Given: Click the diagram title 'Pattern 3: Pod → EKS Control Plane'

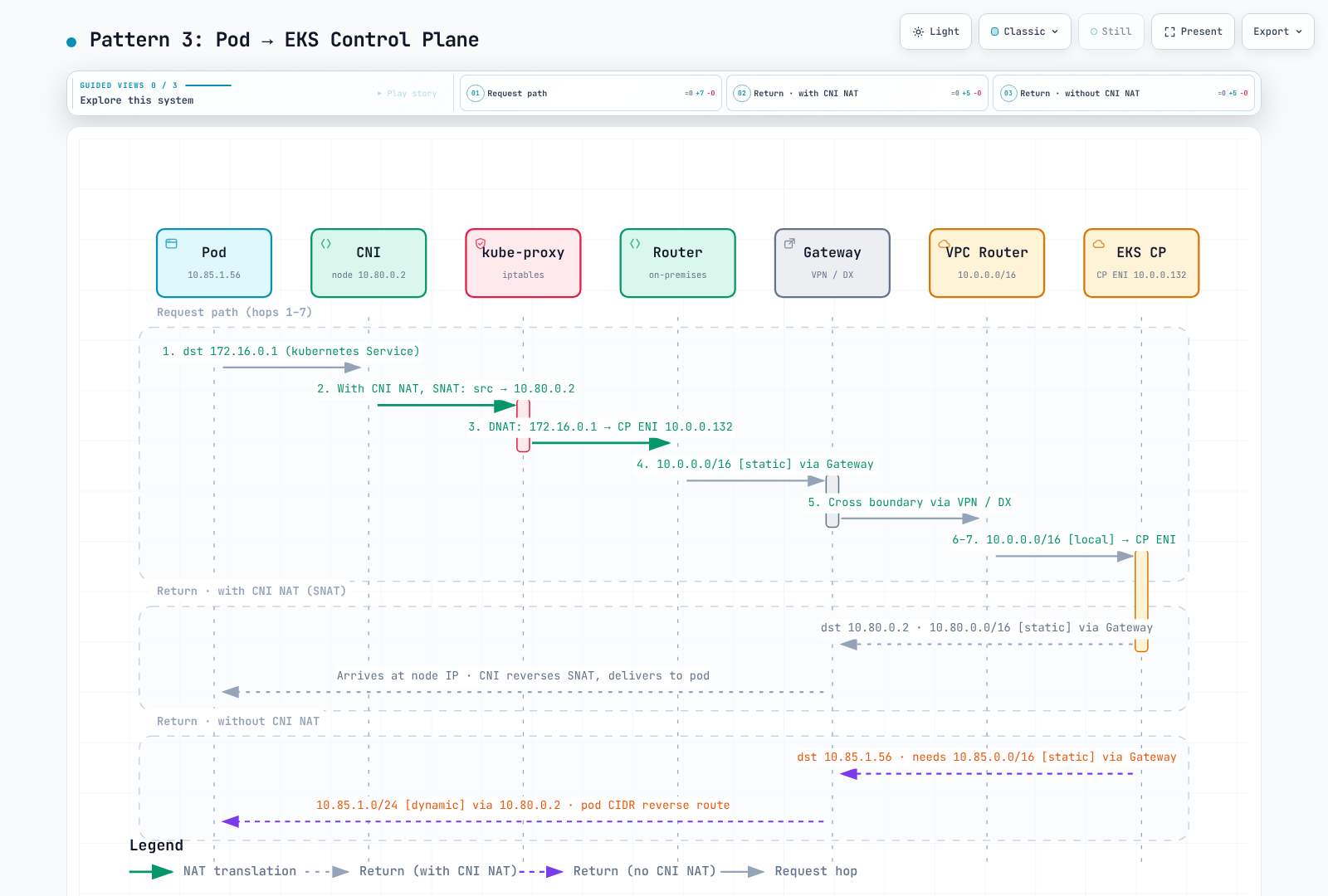Looking at the screenshot, I should point(284,40).
